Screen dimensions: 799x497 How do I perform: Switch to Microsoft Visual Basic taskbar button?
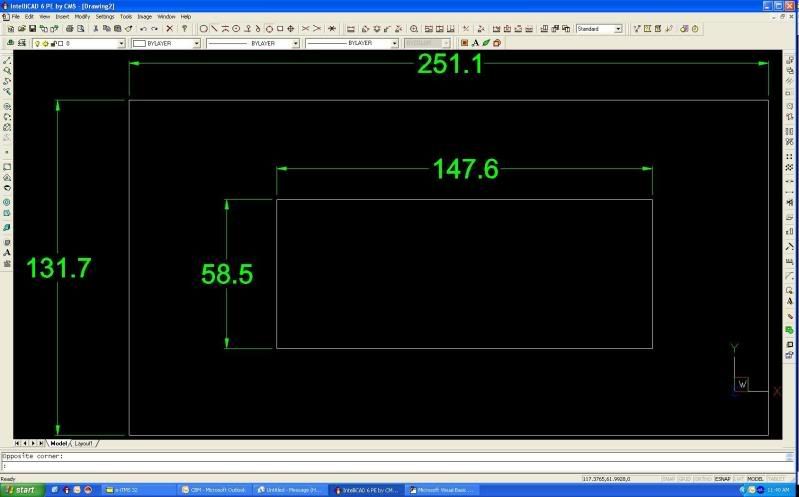[440, 490]
